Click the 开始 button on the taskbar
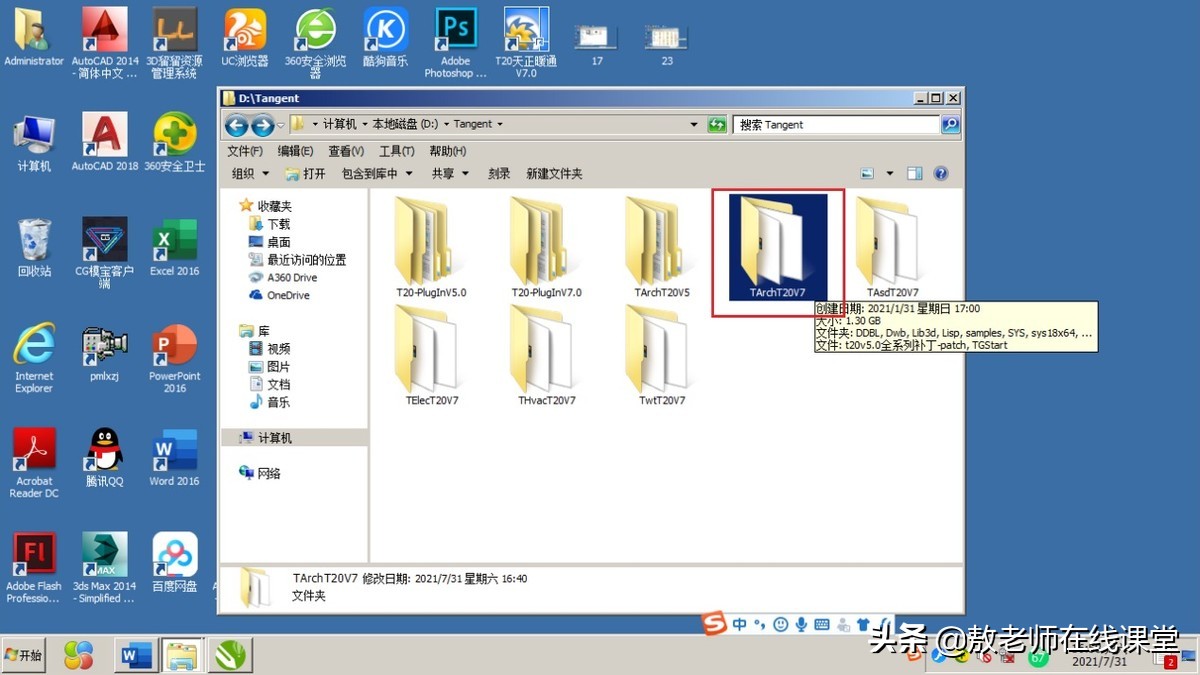The height and width of the screenshot is (675, 1200). (x=24, y=655)
